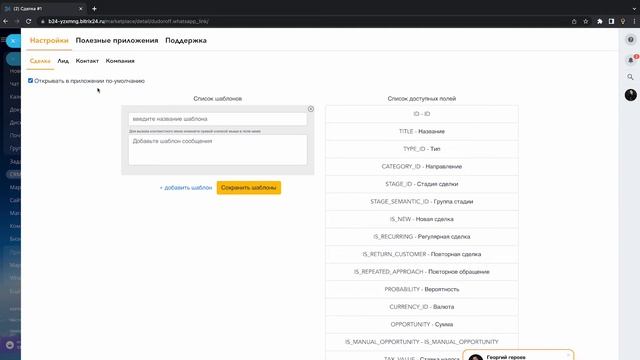Select the Сделка sub-tab
640x360 pixels.
coord(40,61)
